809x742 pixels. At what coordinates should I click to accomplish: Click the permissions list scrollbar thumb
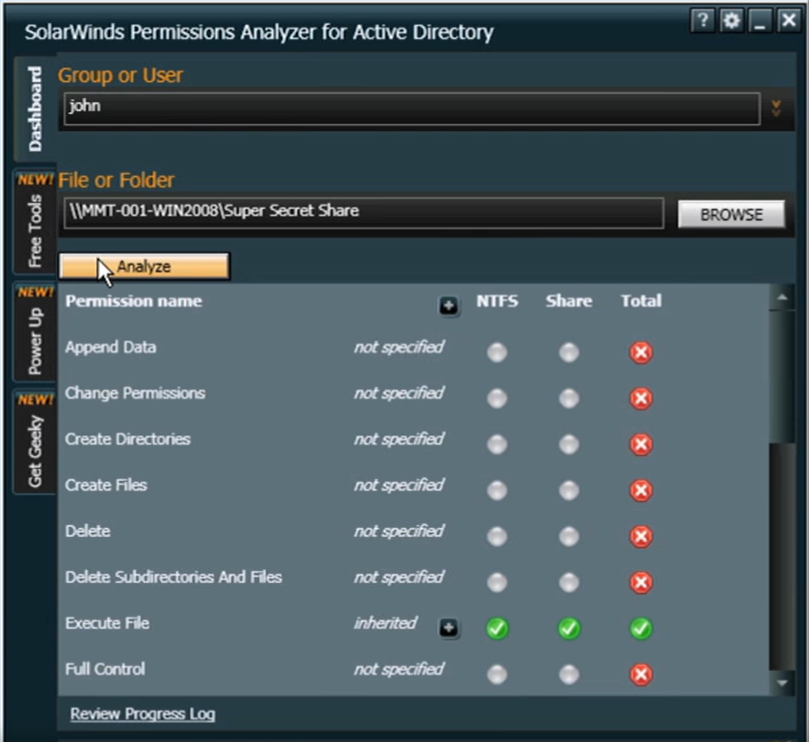point(782,376)
